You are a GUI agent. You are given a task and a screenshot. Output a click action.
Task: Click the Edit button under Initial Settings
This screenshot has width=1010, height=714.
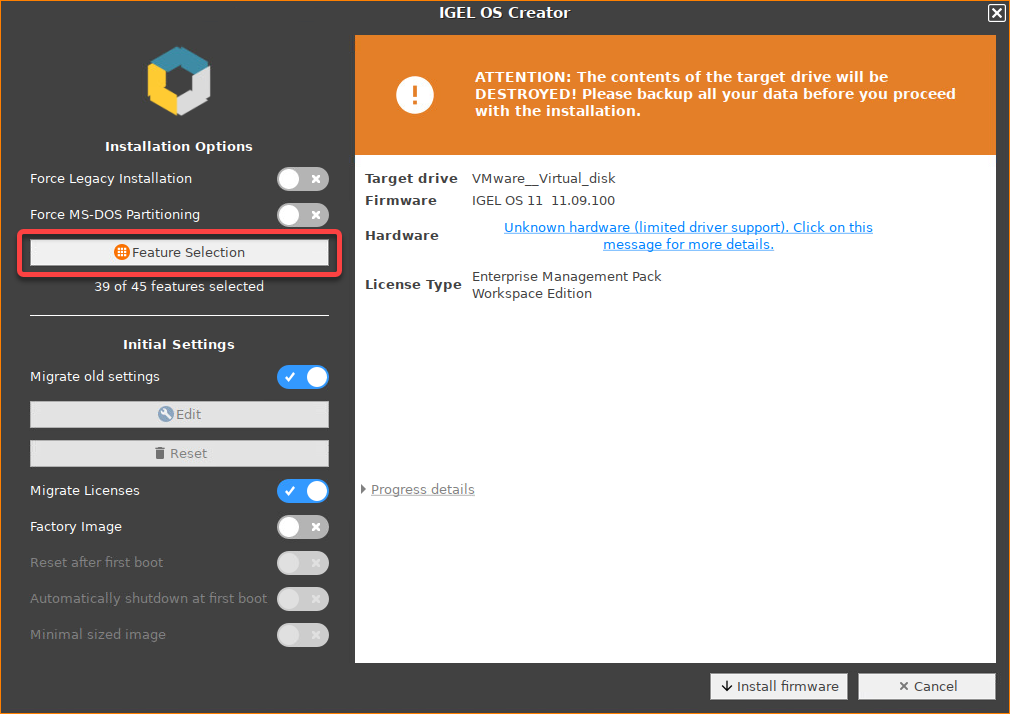pos(179,413)
